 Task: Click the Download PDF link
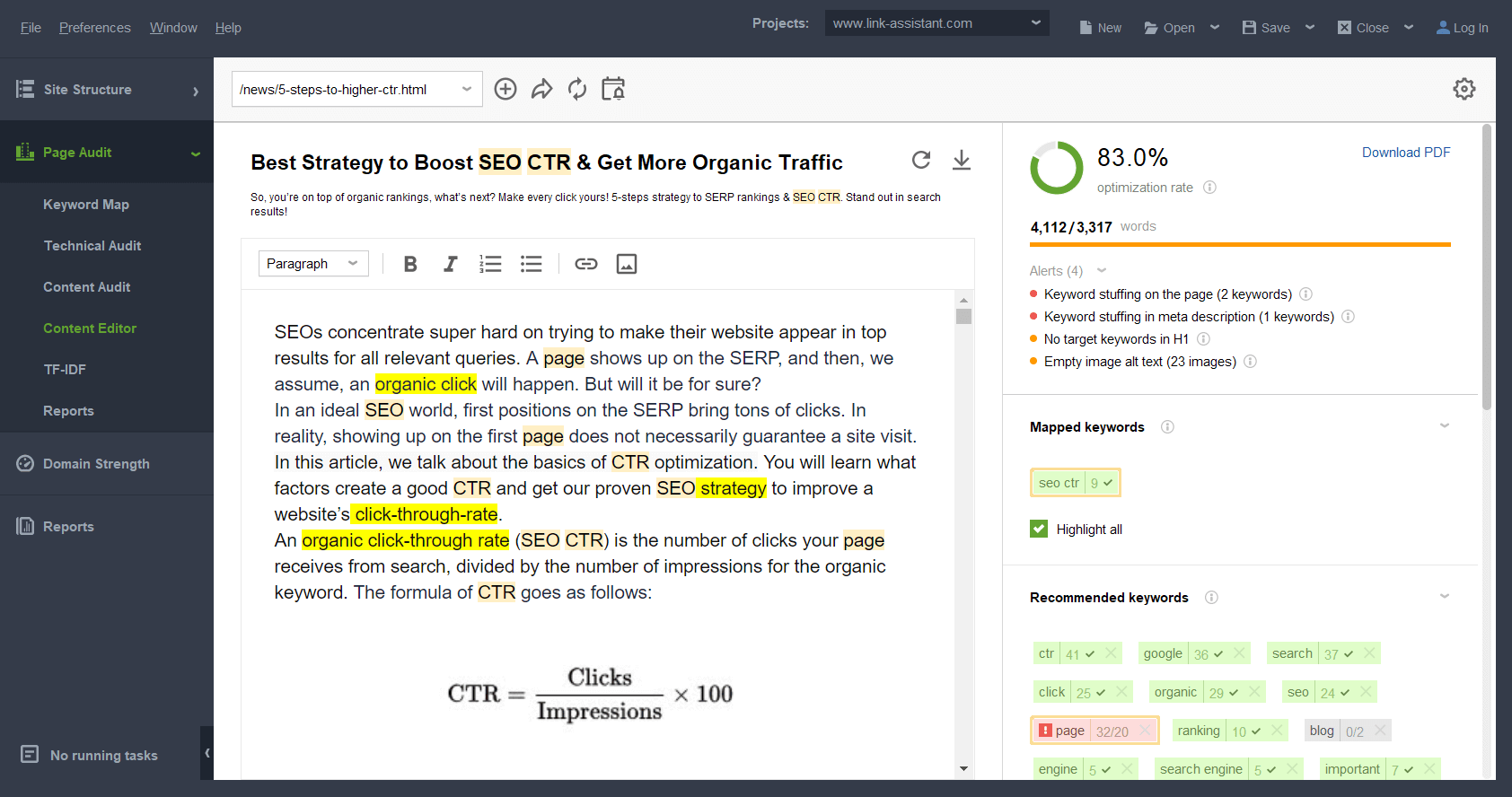[x=1406, y=153]
